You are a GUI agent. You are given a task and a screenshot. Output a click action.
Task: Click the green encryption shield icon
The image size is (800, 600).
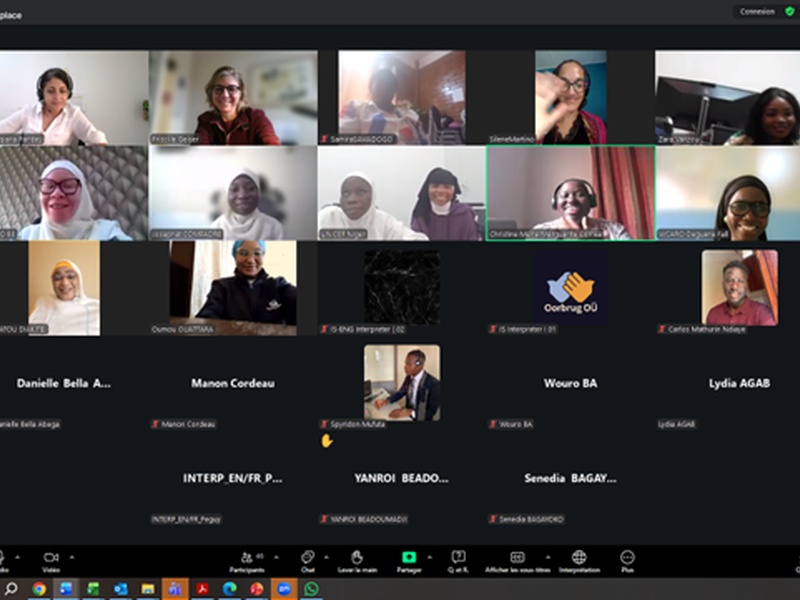[789, 11]
